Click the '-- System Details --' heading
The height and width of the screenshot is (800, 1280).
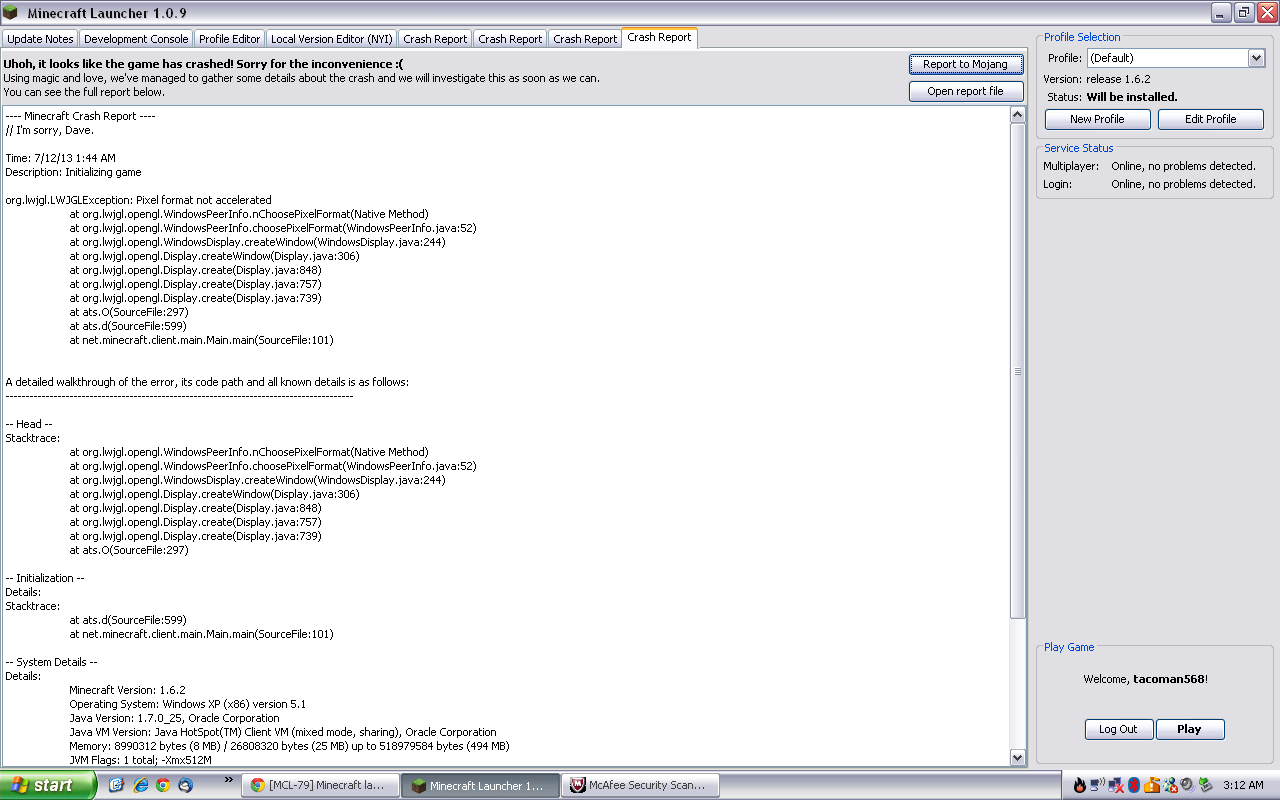coord(51,662)
